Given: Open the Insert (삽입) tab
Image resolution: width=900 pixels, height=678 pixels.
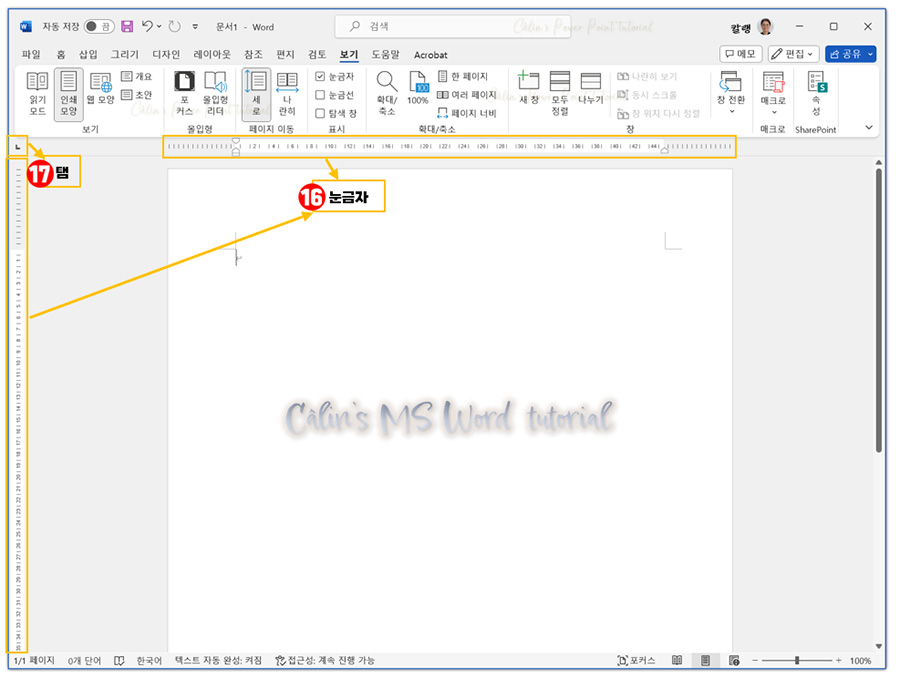Looking at the screenshot, I should 88,55.
